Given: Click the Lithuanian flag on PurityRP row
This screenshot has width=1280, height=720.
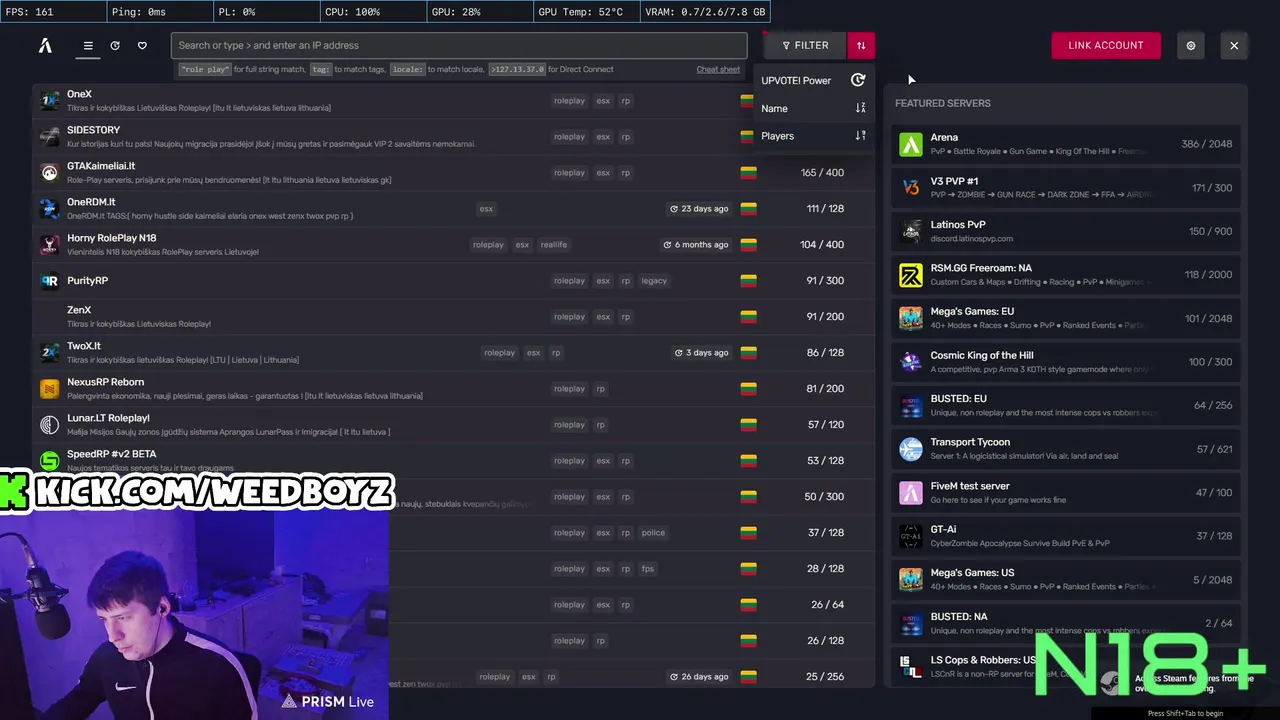Looking at the screenshot, I should 747,280.
